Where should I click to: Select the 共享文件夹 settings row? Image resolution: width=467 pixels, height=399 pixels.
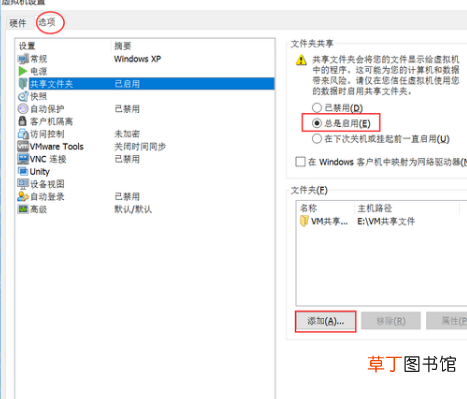click(x=146, y=84)
